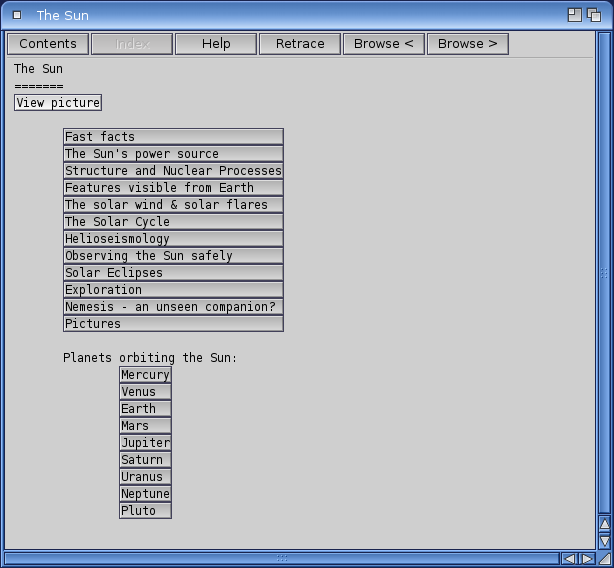Open the Fast facts section
Image resolution: width=614 pixels, height=568 pixels.
click(173, 137)
